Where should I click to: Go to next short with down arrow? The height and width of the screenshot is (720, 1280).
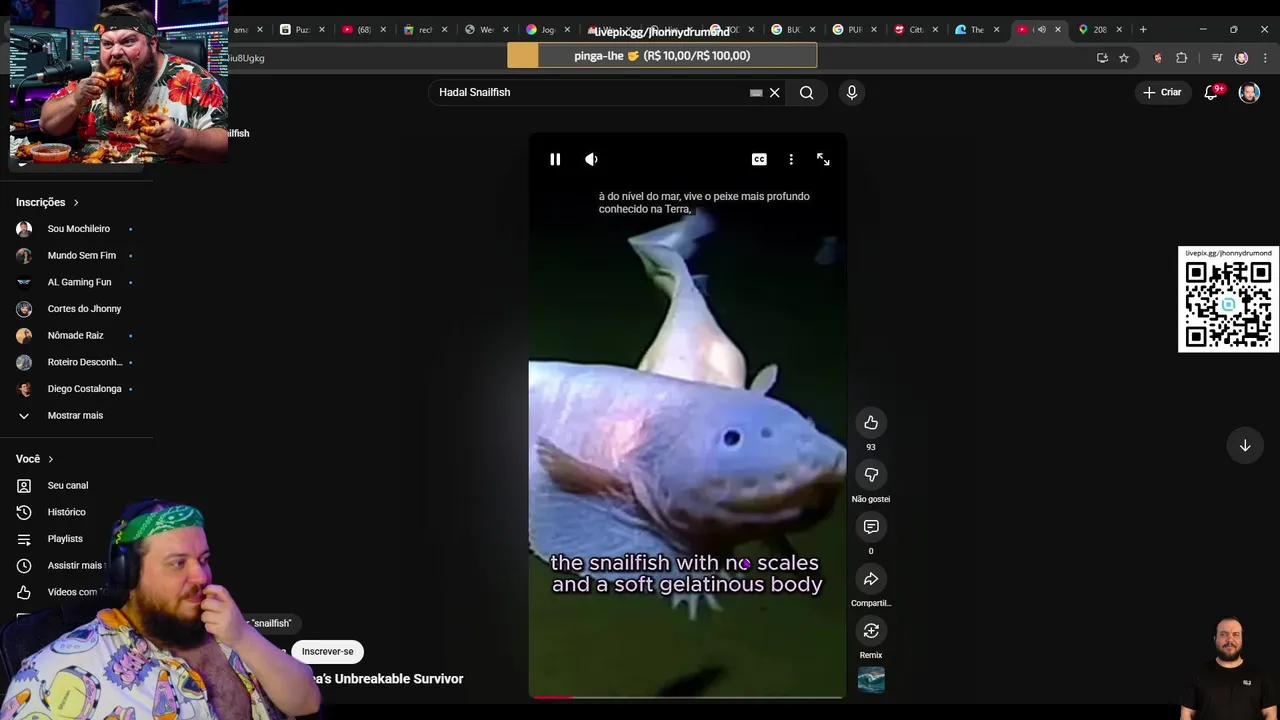pos(1245,446)
